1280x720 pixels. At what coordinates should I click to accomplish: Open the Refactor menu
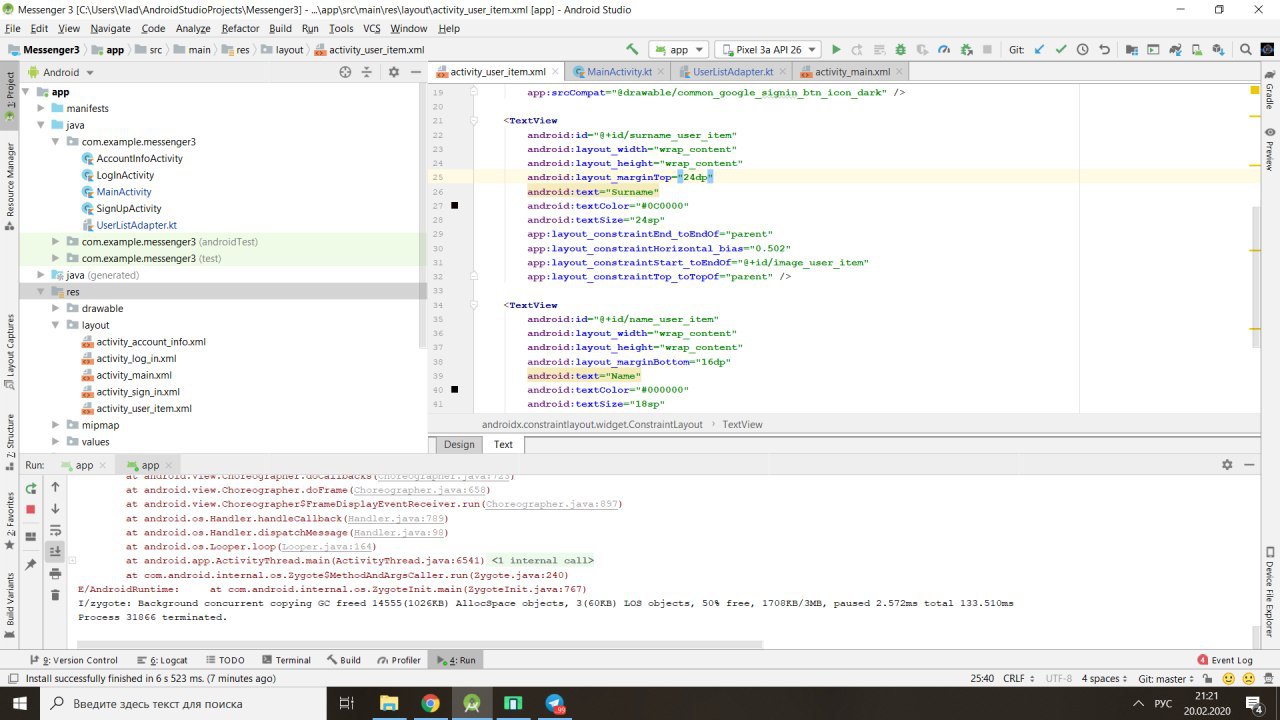coord(240,29)
